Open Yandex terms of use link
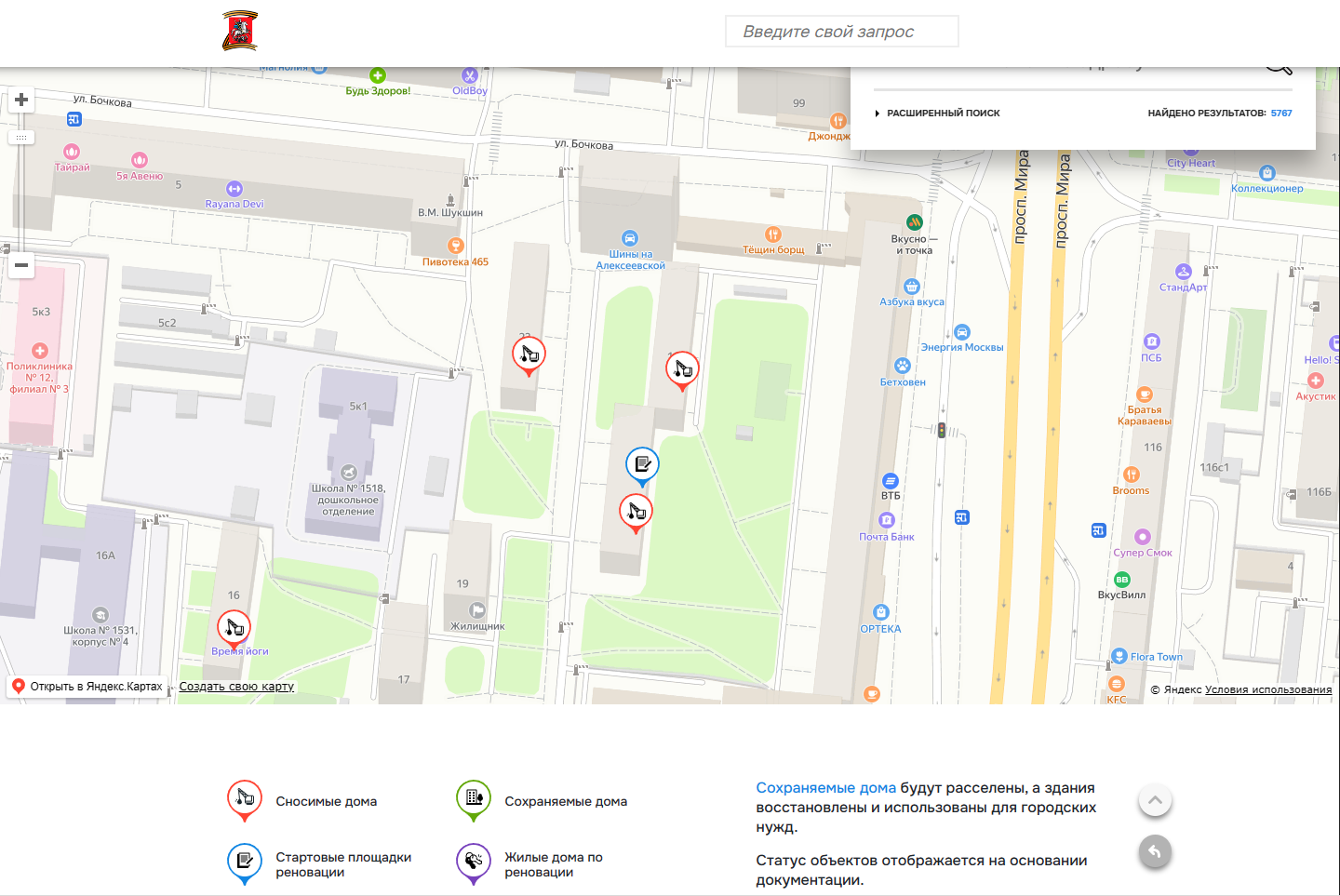Viewport: 1340px width, 896px height. point(1268,689)
